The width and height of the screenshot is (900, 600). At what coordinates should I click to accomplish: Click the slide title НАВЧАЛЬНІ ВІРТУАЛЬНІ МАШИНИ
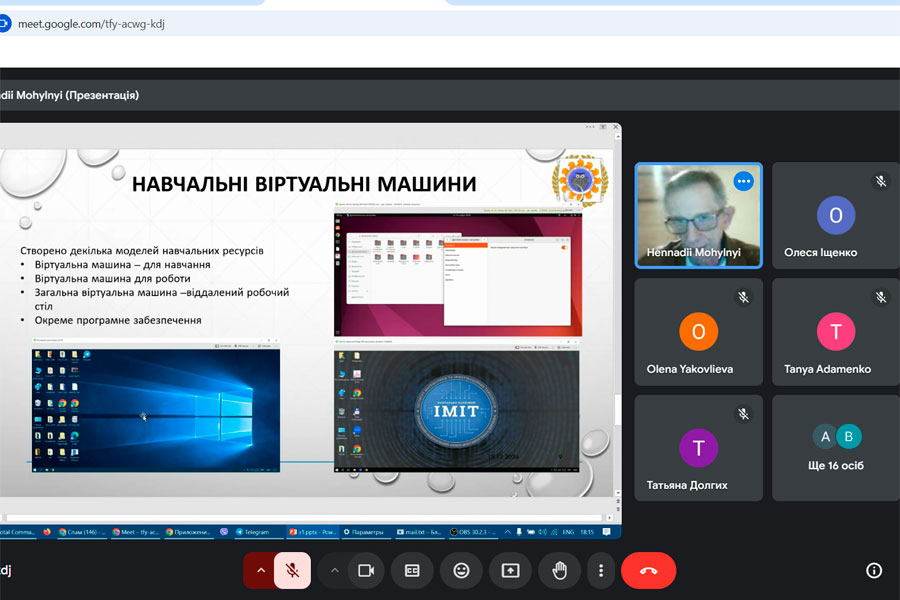tap(304, 184)
